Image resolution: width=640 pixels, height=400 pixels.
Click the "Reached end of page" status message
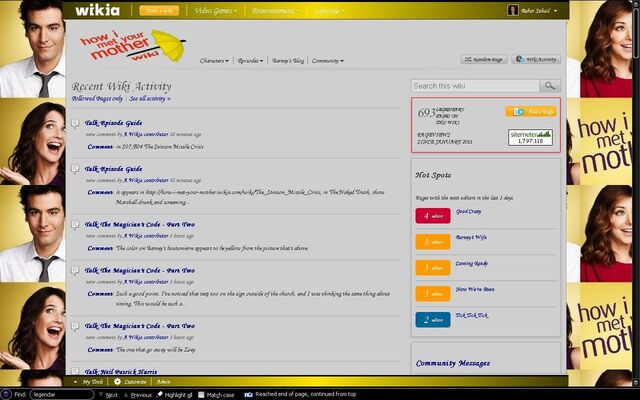(305, 394)
